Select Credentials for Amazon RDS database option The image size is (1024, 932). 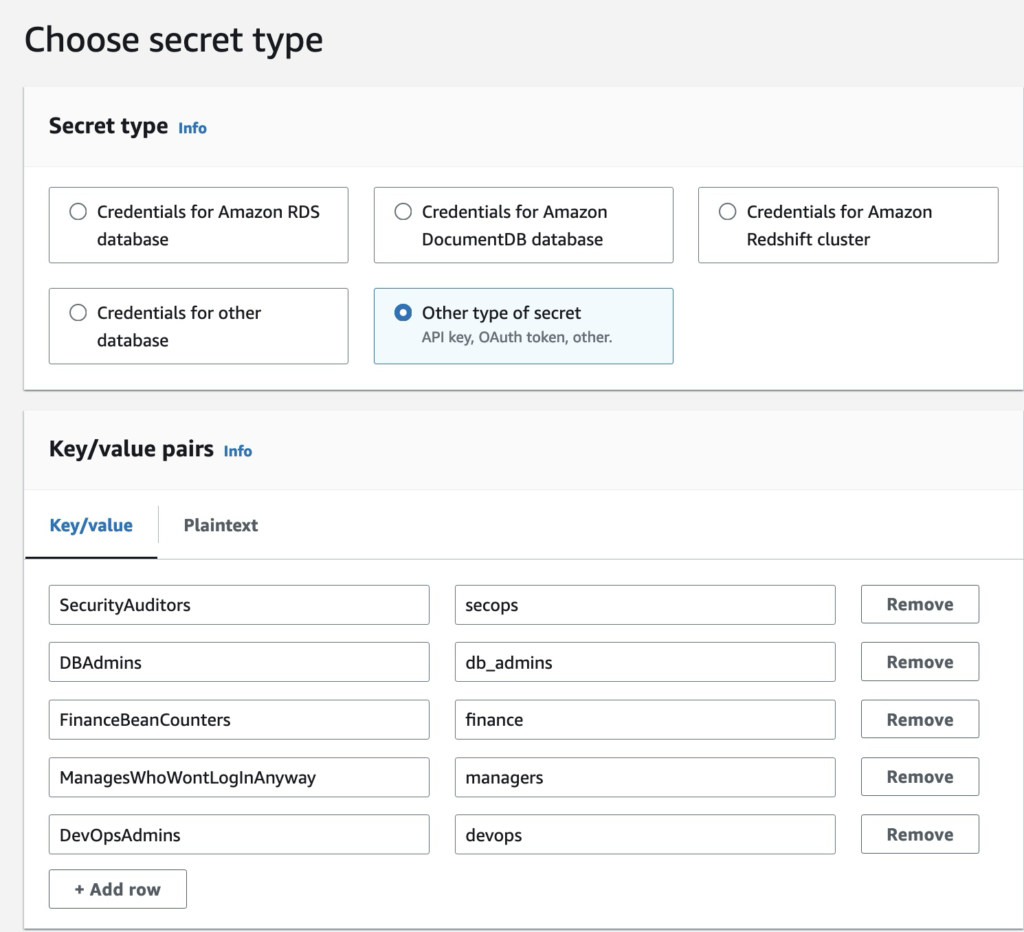pos(78,212)
